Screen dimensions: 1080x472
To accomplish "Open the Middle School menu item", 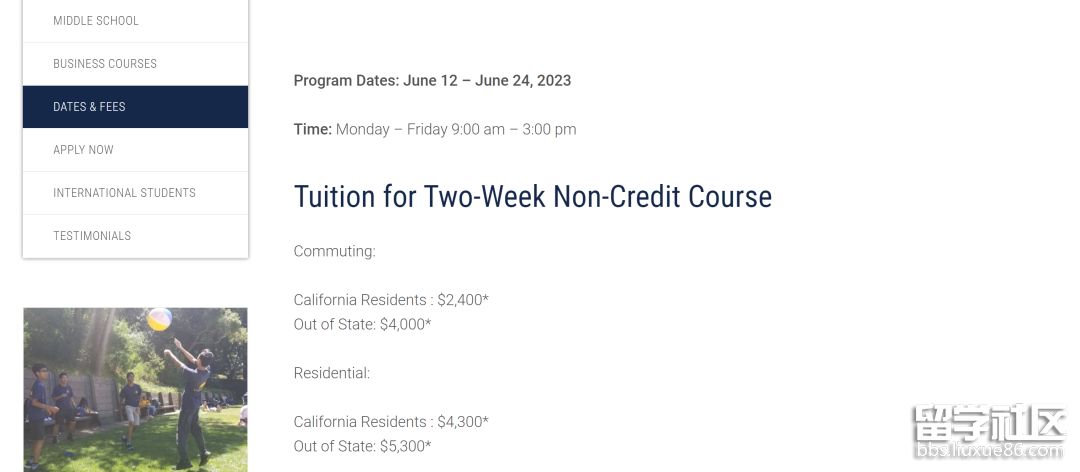I will coord(135,21).
